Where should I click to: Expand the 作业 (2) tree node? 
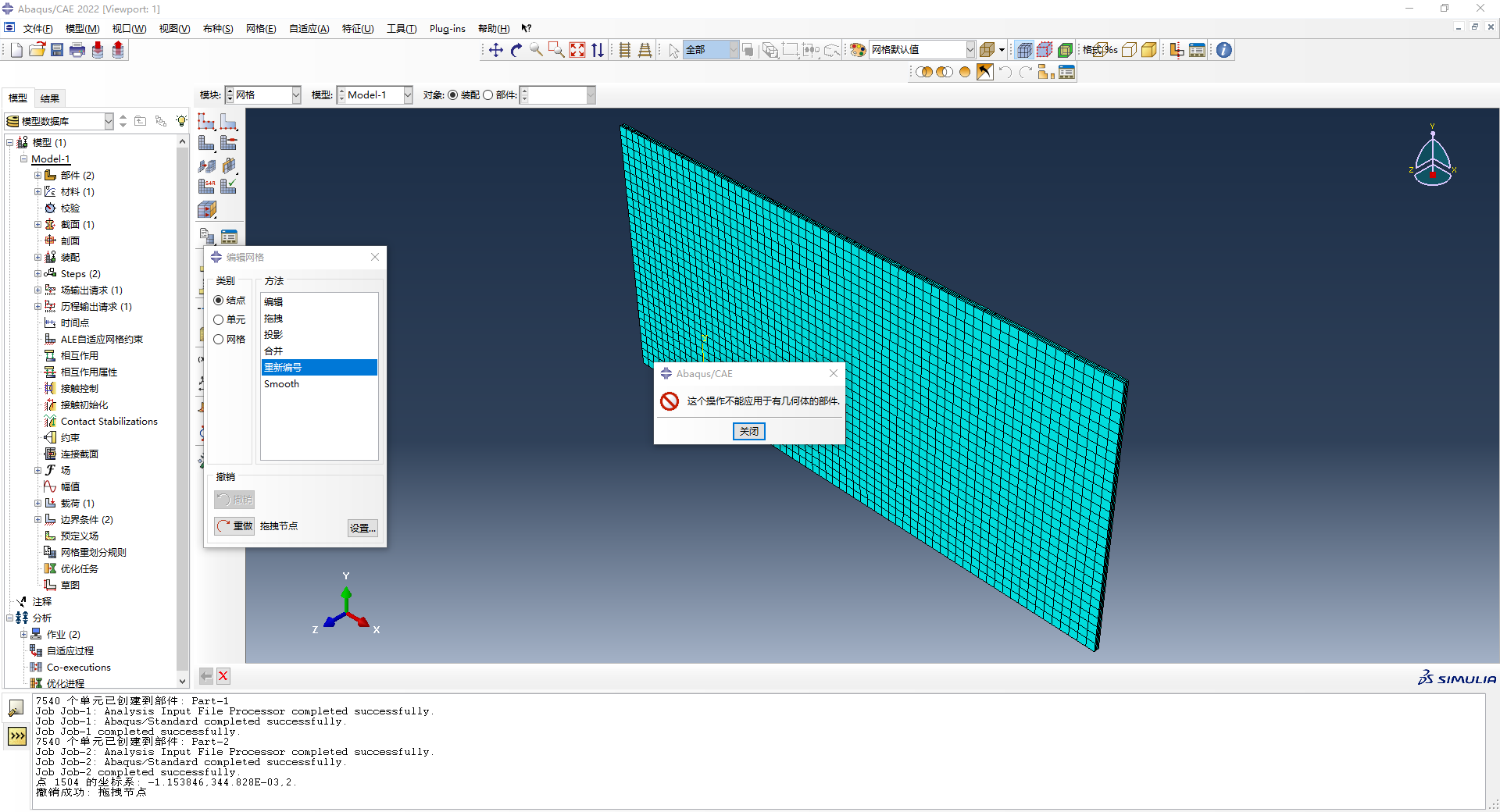point(23,635)
